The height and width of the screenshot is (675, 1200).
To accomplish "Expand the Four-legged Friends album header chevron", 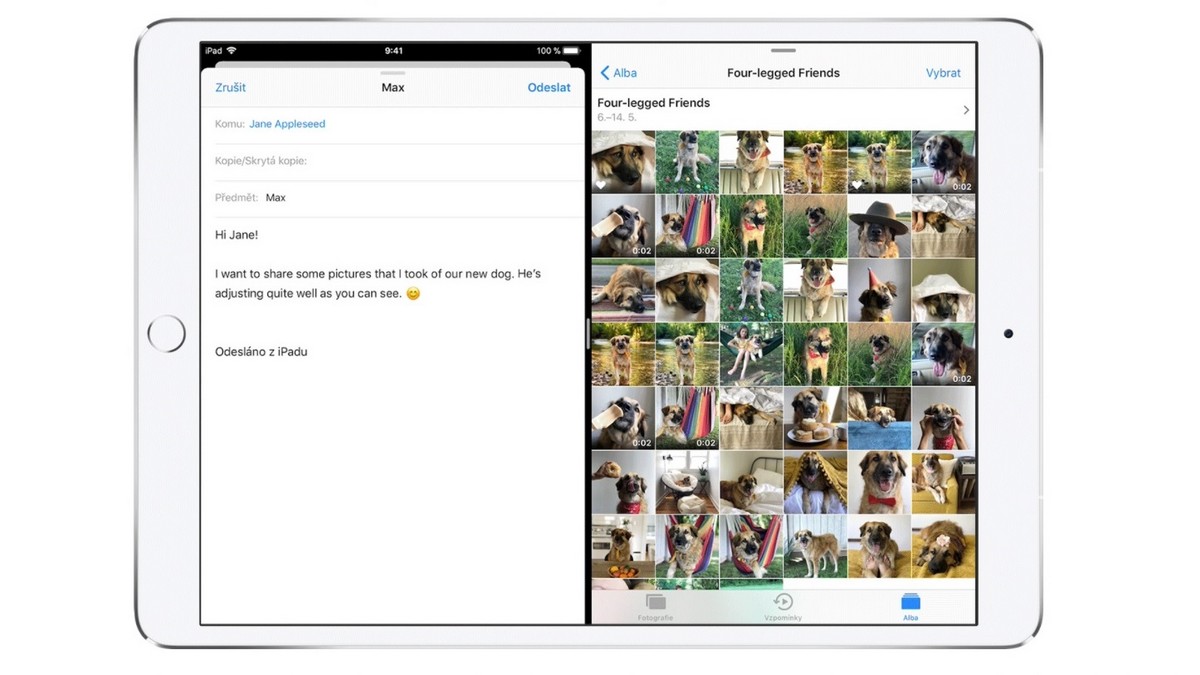I will pos(966,110).
